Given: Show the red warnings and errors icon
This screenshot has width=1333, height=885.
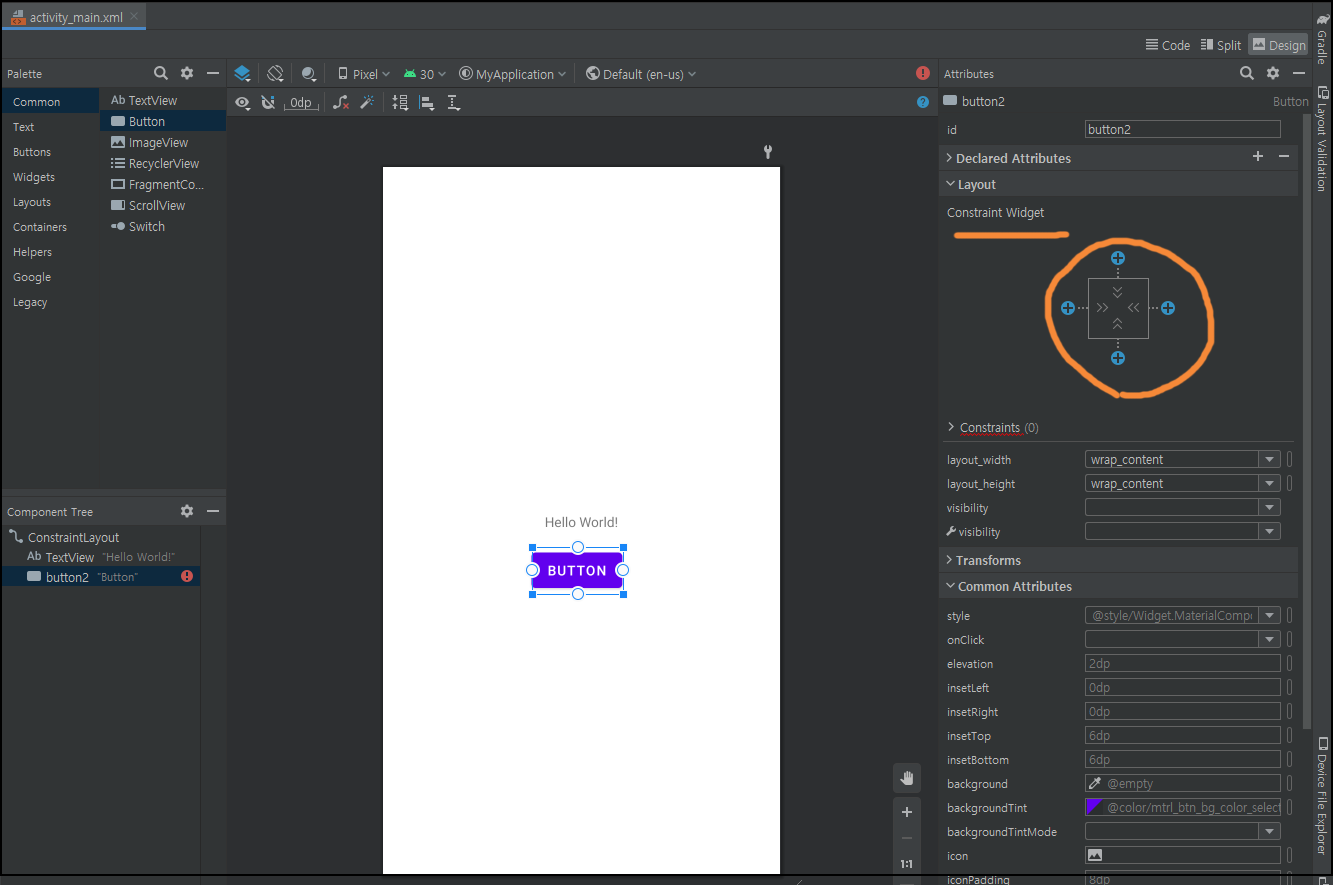Looking at the screenshot, I should coord(923,73).
